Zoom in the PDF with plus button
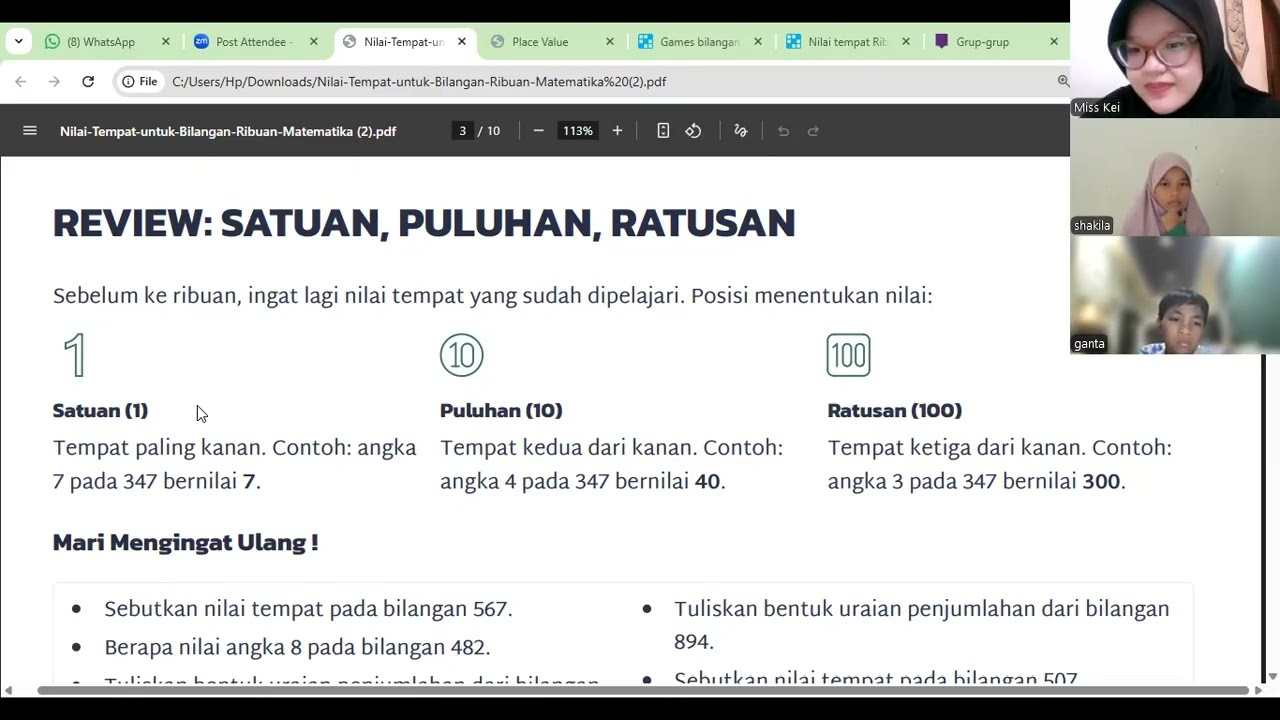The width and height of the screenshot is (1280, 720). 617,131
